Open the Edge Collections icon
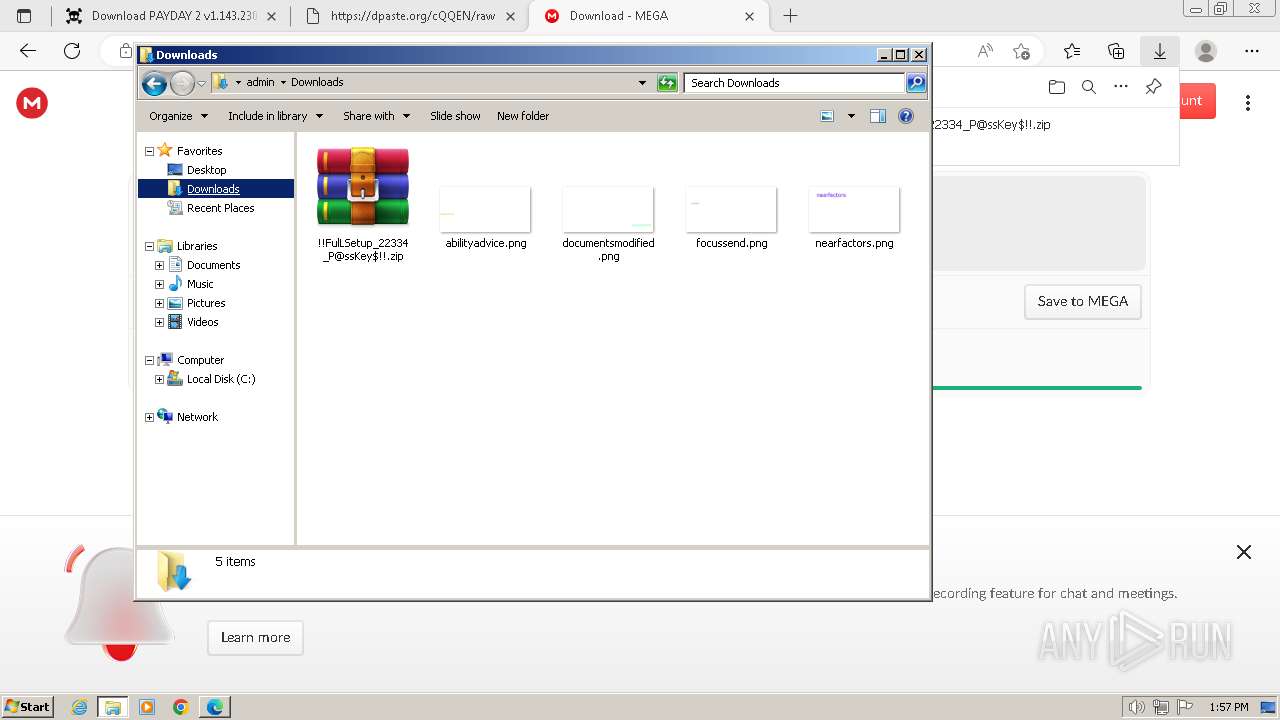The image size is (1280, 720). pos(1116,51)
